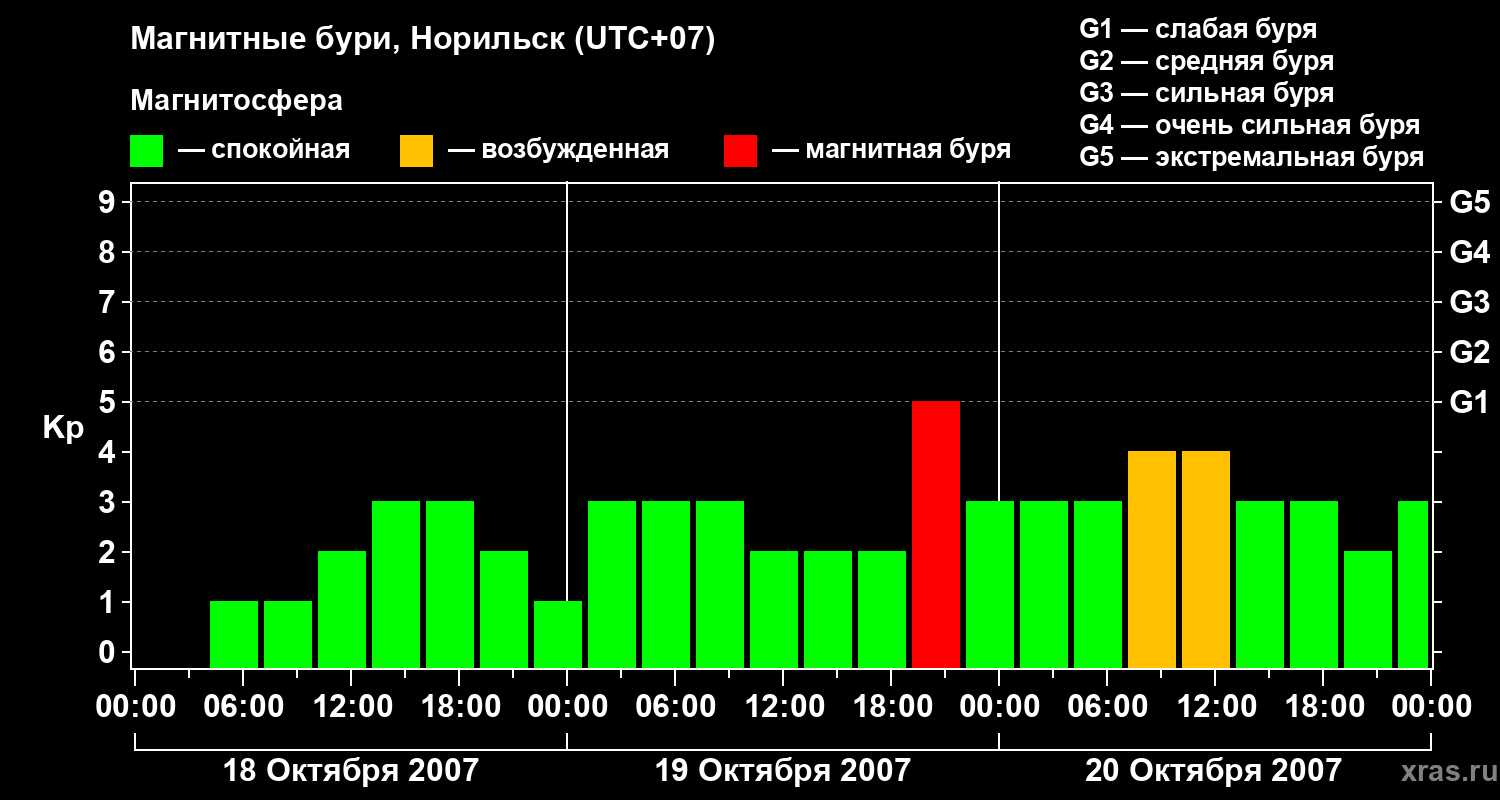This screenshot has height=800, width=1500.
Task: Click the 'G5 — экстремальная буря' legend entry
Action: click(1252, 157)
